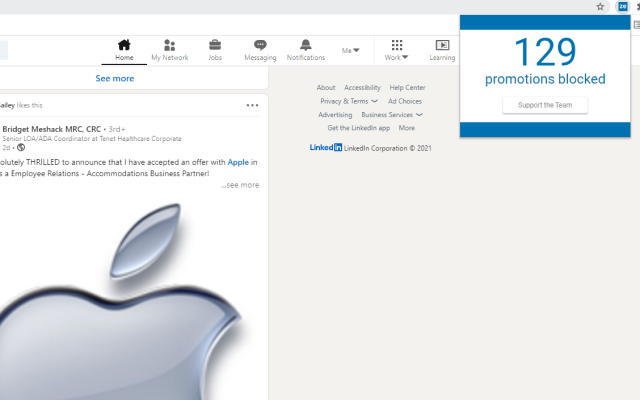Click the See more link

pyautogui.click(x=115, y=78)
